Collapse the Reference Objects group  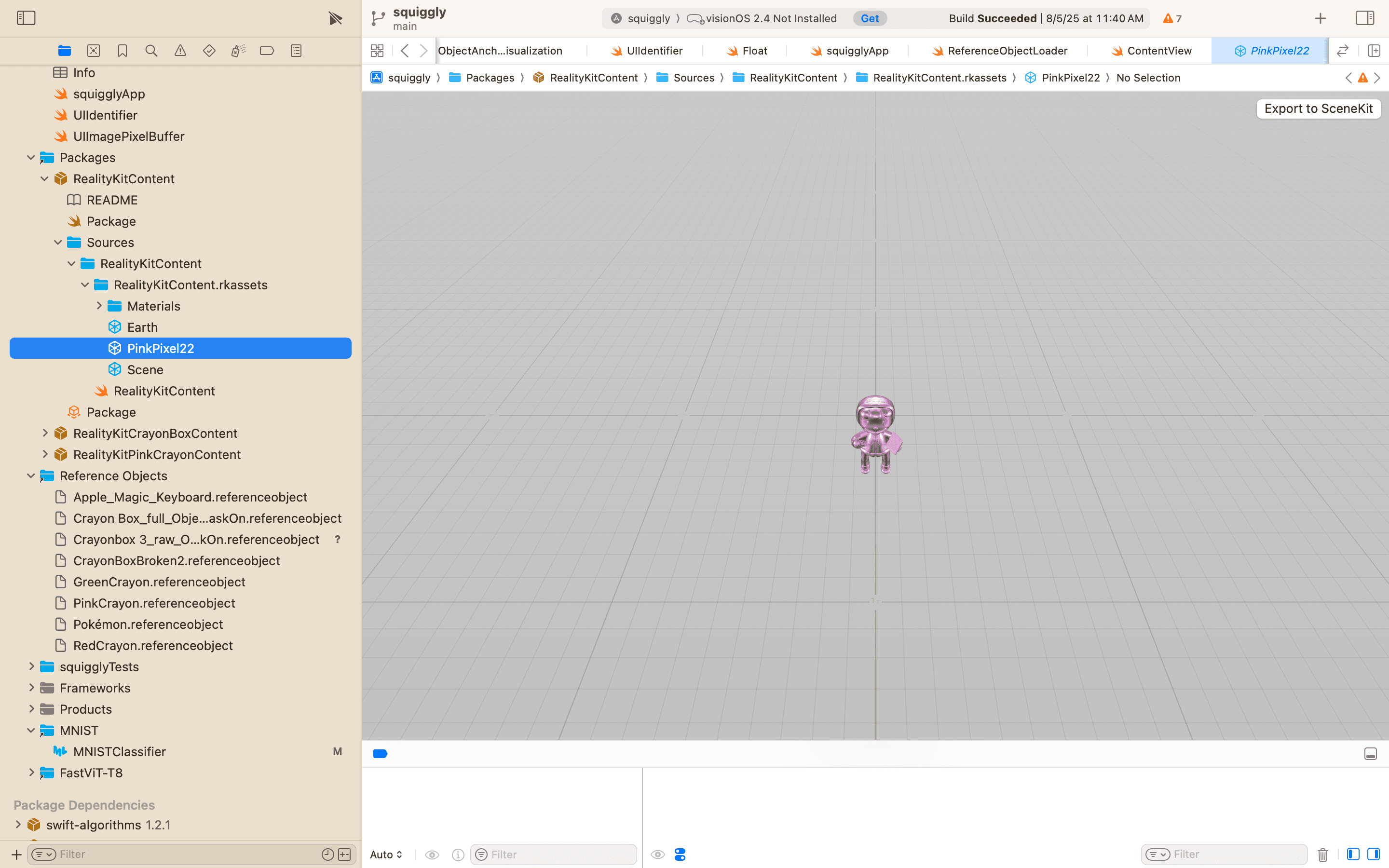(x=31, y=475)
